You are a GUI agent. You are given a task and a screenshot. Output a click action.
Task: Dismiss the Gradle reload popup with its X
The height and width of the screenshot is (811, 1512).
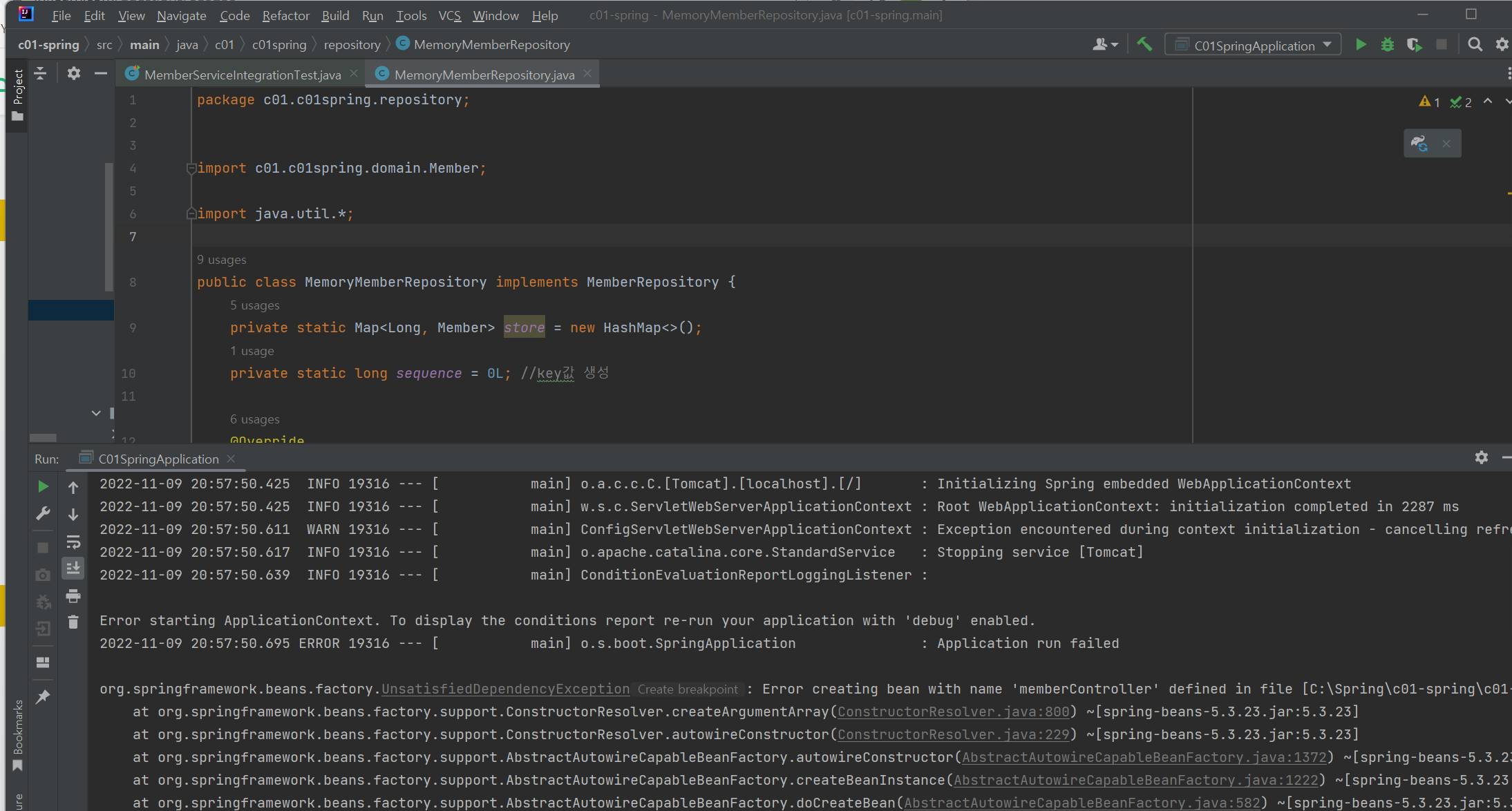(1446, 144)
